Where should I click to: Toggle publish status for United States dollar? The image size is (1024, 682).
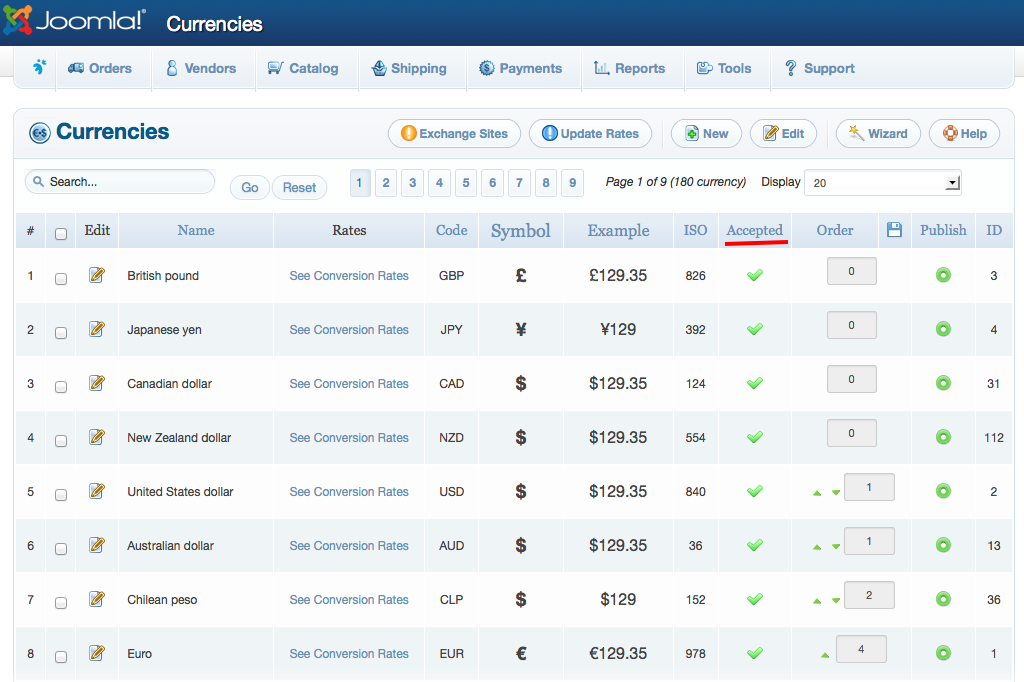943,491
